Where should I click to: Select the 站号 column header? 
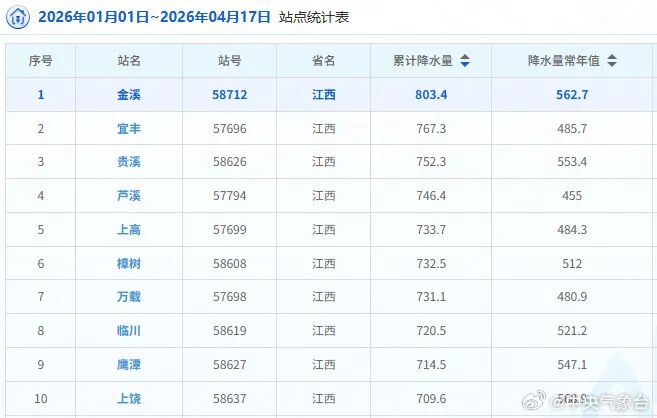[230, 61]
